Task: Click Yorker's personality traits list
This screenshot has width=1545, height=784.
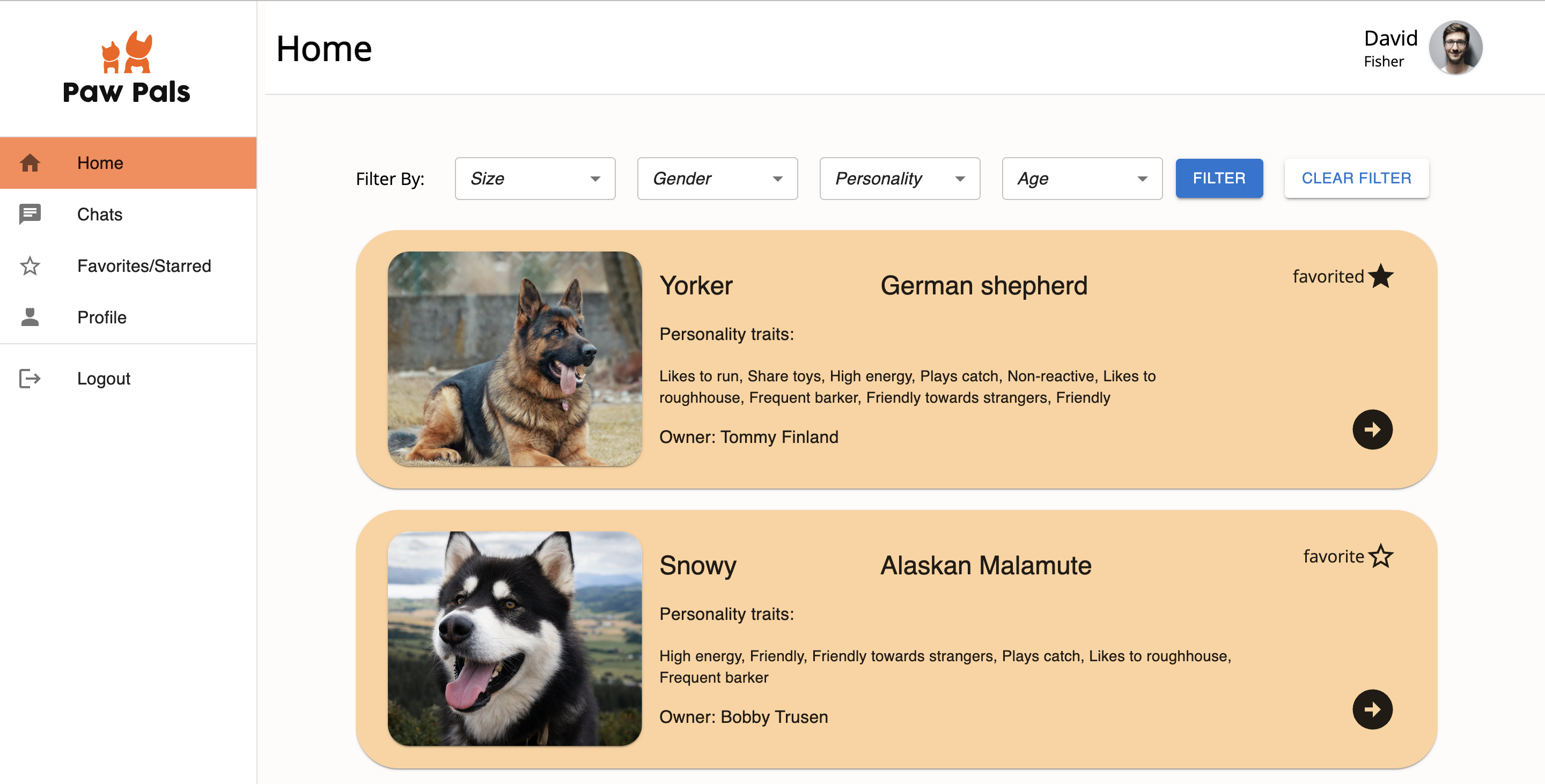Action: coord(908,387)
